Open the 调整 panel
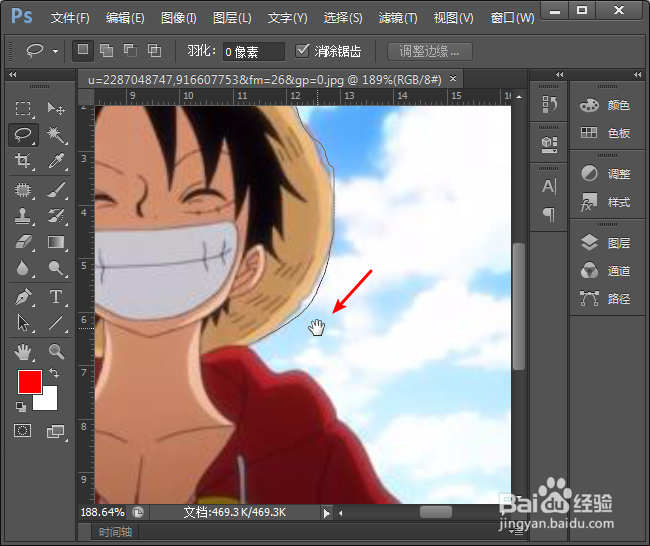This screenshot has width=650, height=546. 605,174
